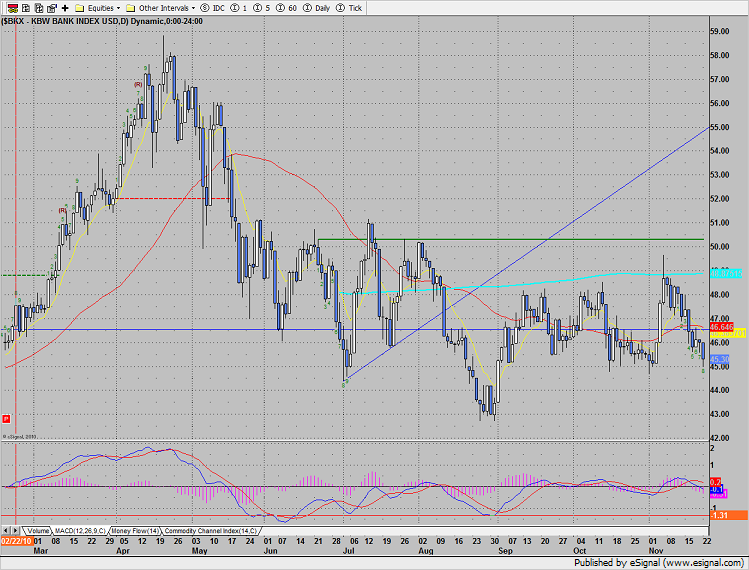Click the chart title $BKX KBW BANK INDEX
Viewport: 749px width, 570px height.
(x=102, y=21)
